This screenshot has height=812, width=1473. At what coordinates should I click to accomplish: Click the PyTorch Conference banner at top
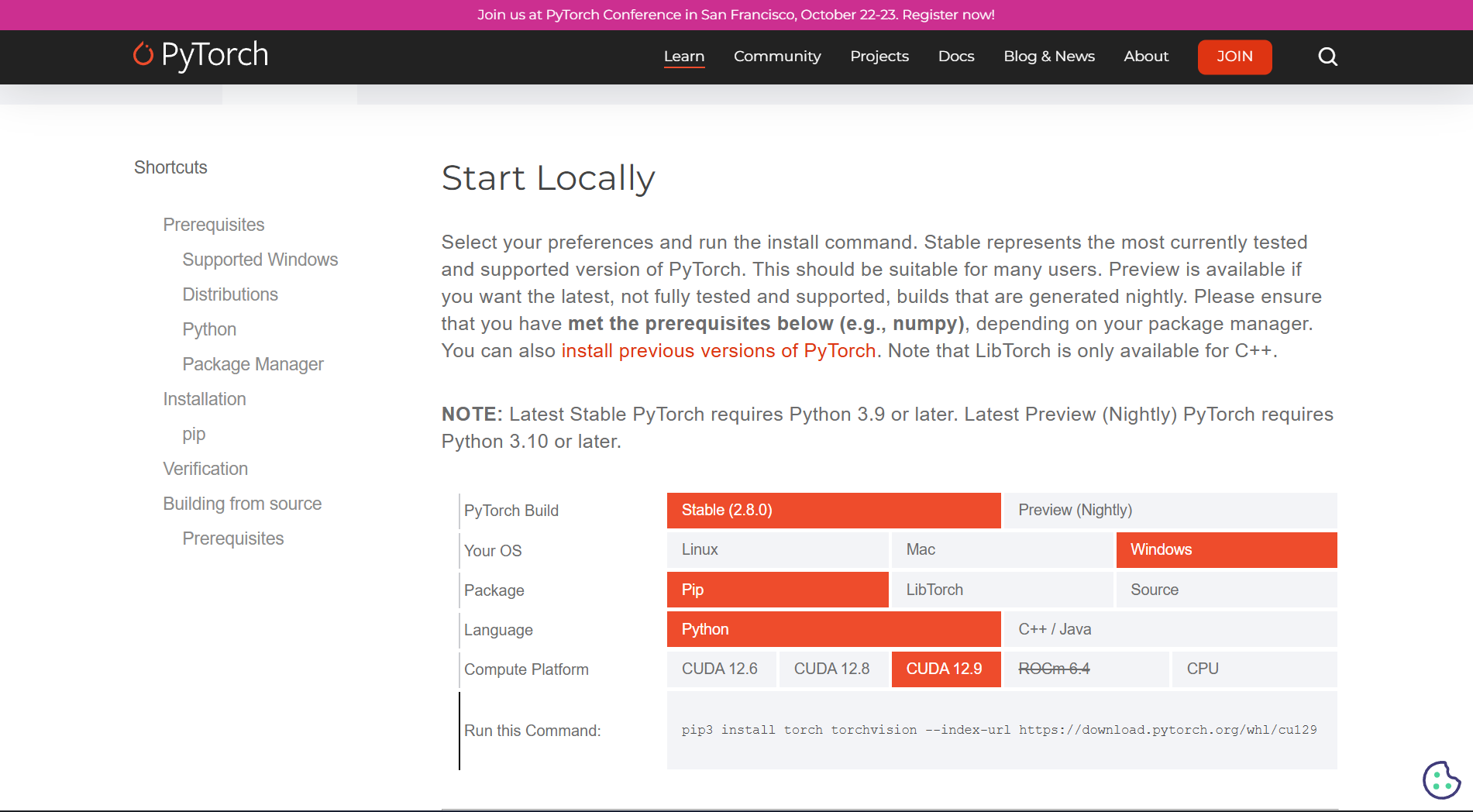pos(736,15)
